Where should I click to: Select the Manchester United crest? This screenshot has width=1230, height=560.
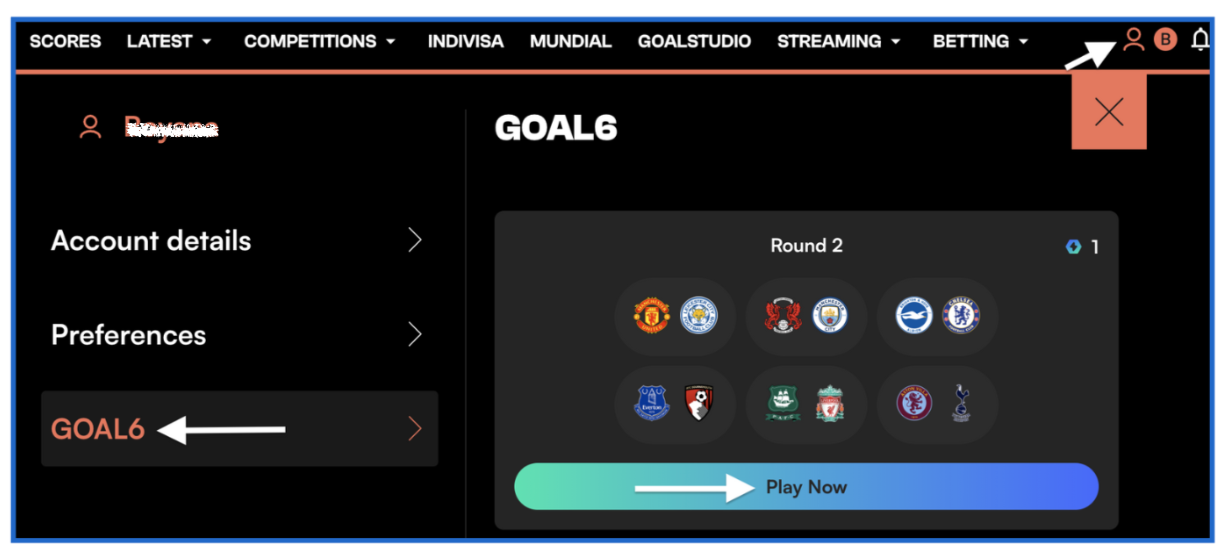(x=651, y=316)
